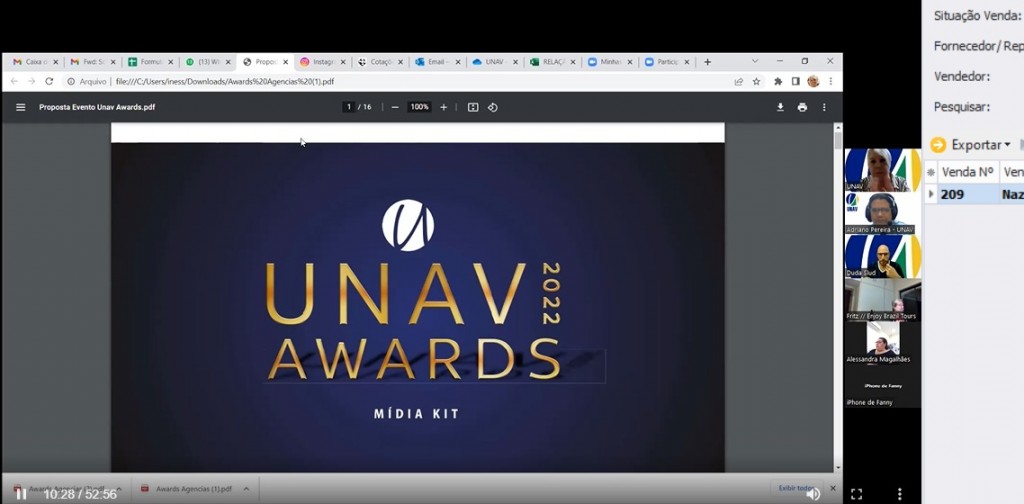Screen dimensions: 1024x504
Task: Open video player more options
Action: click(x=899, y=494)
